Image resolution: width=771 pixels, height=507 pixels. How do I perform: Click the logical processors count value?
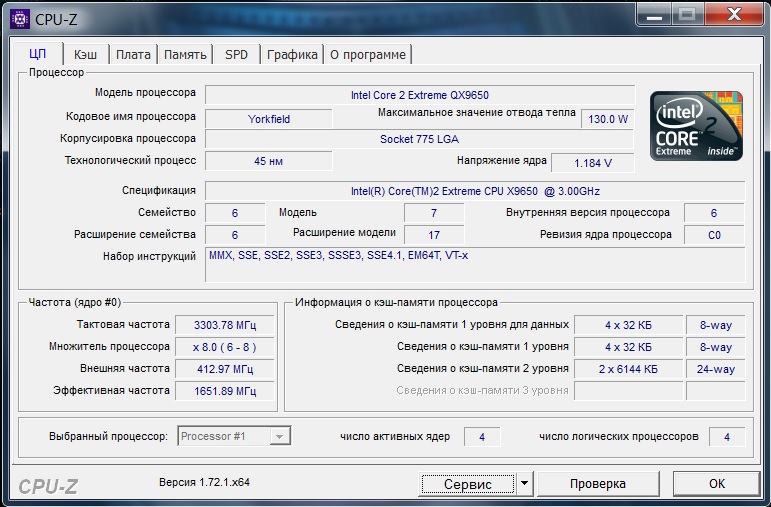(x=727, y=437)
